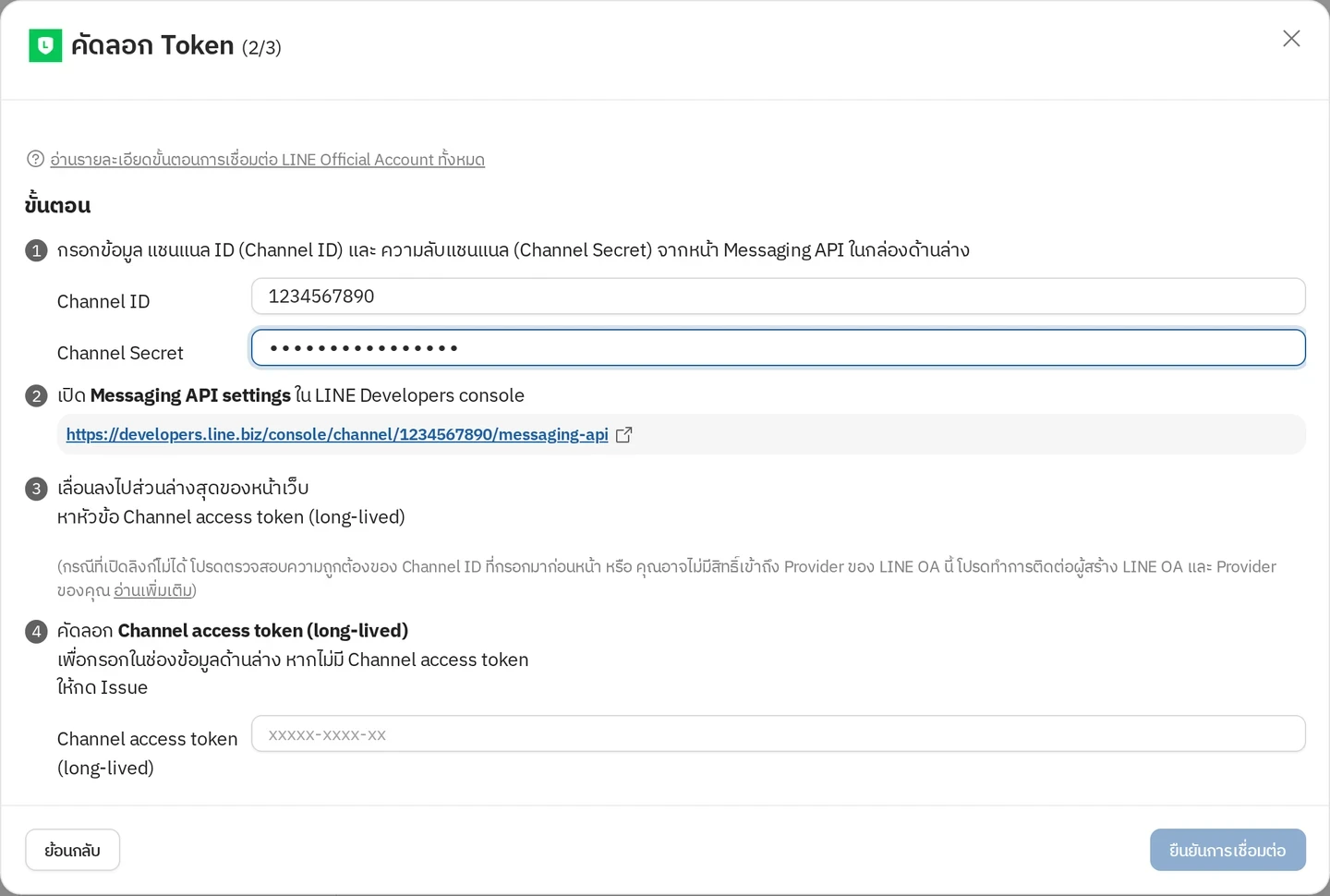Click into the Channel Secret password field
Viewport: 1330px width, 896px height.
click(778, 348)
